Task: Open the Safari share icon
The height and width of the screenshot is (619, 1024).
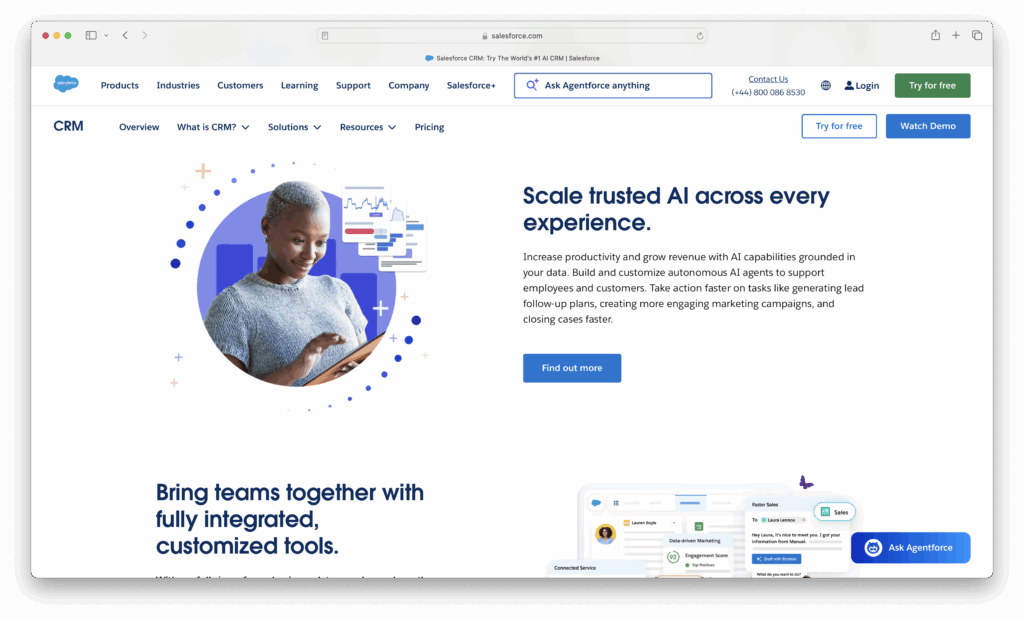Action: [935, 35]
